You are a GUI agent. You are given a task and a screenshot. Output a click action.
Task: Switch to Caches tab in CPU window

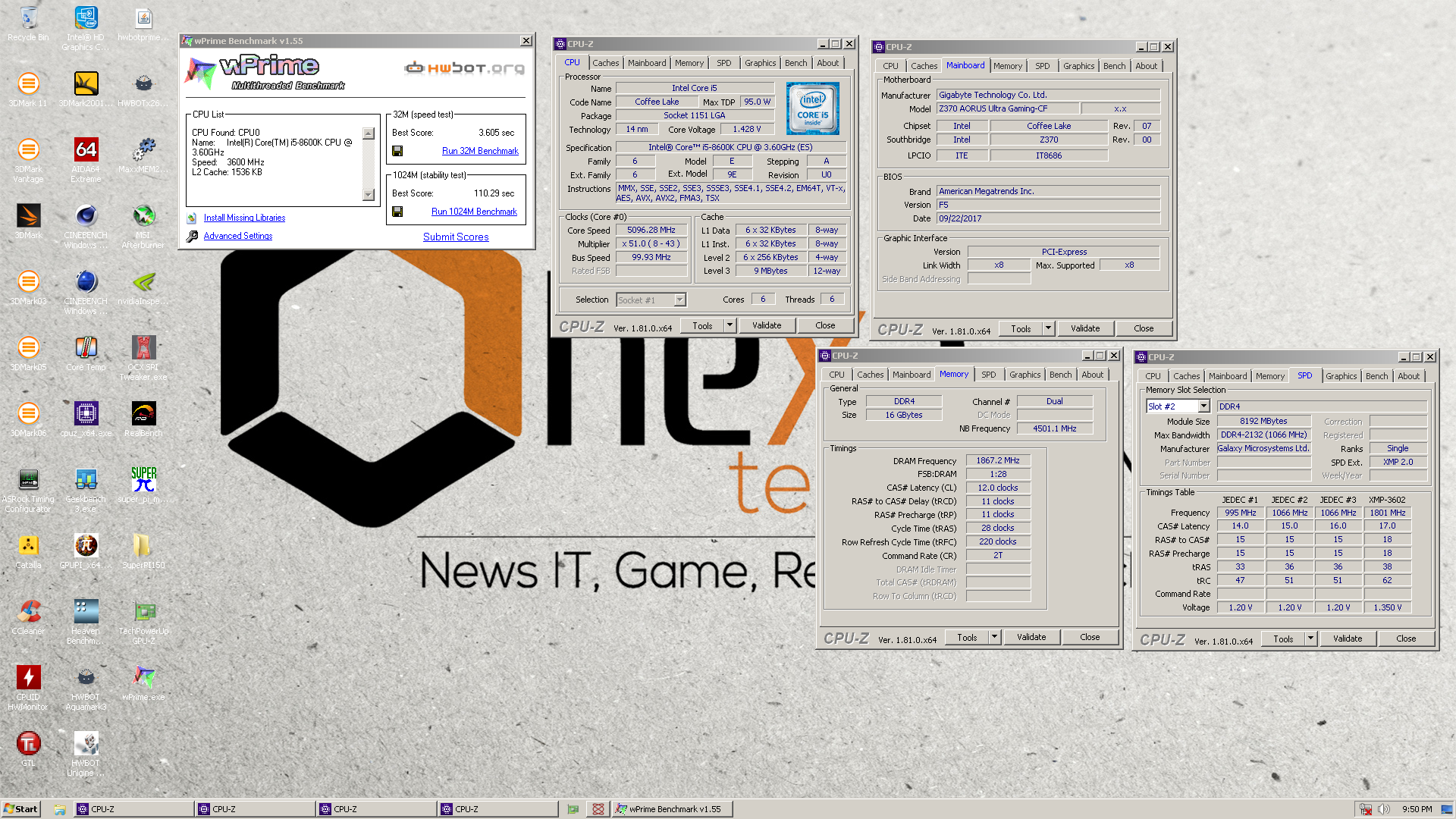(x=605, y=63)
